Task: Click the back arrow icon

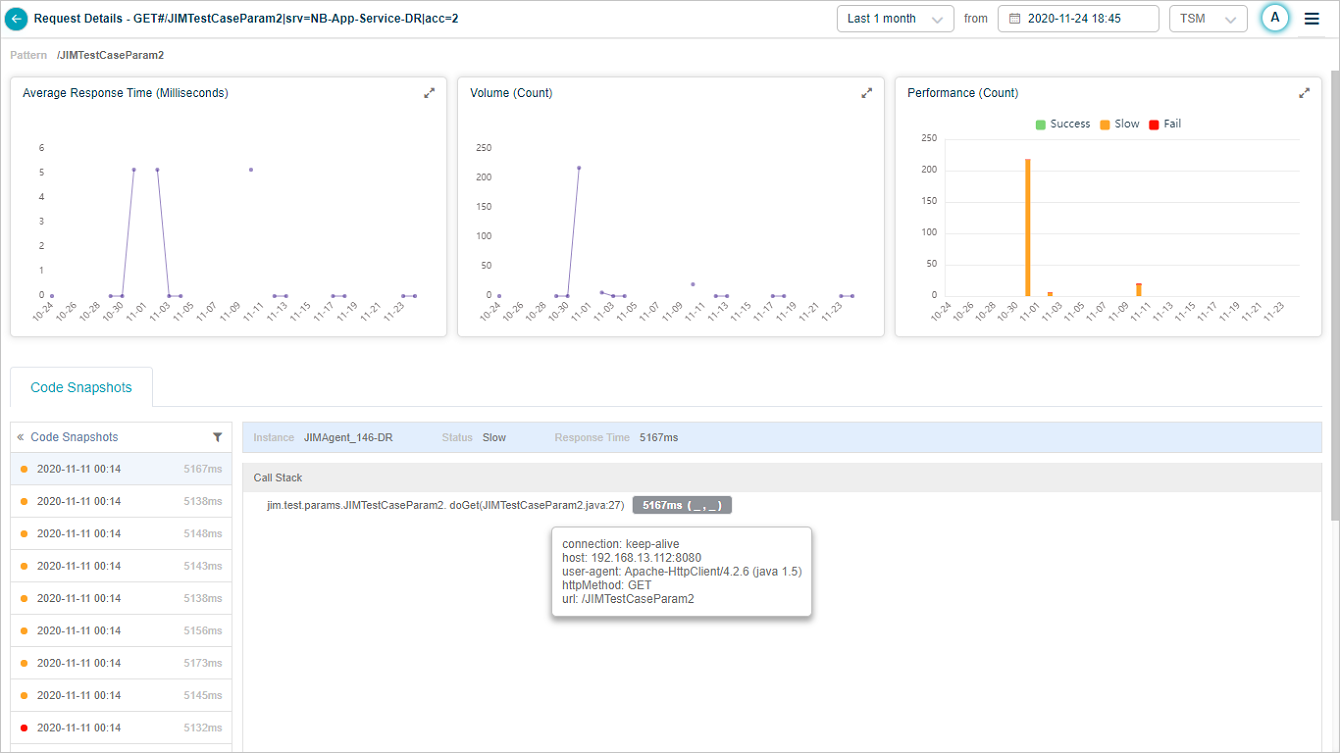Action: pyautogui.click(x=16, y=19)
